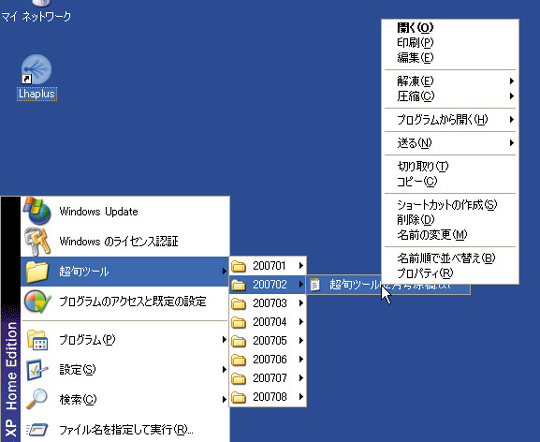Viewport: 540px width, 442px height.
Task: Click the 200701 folder icon
Action: pyautogui.click(x=238, y=266)
